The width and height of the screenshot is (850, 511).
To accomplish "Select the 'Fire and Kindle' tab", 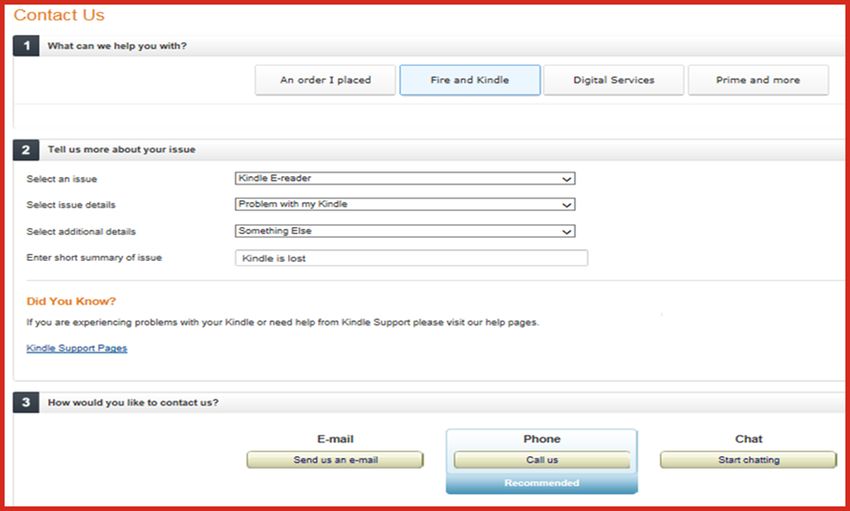I will (470, 80).
